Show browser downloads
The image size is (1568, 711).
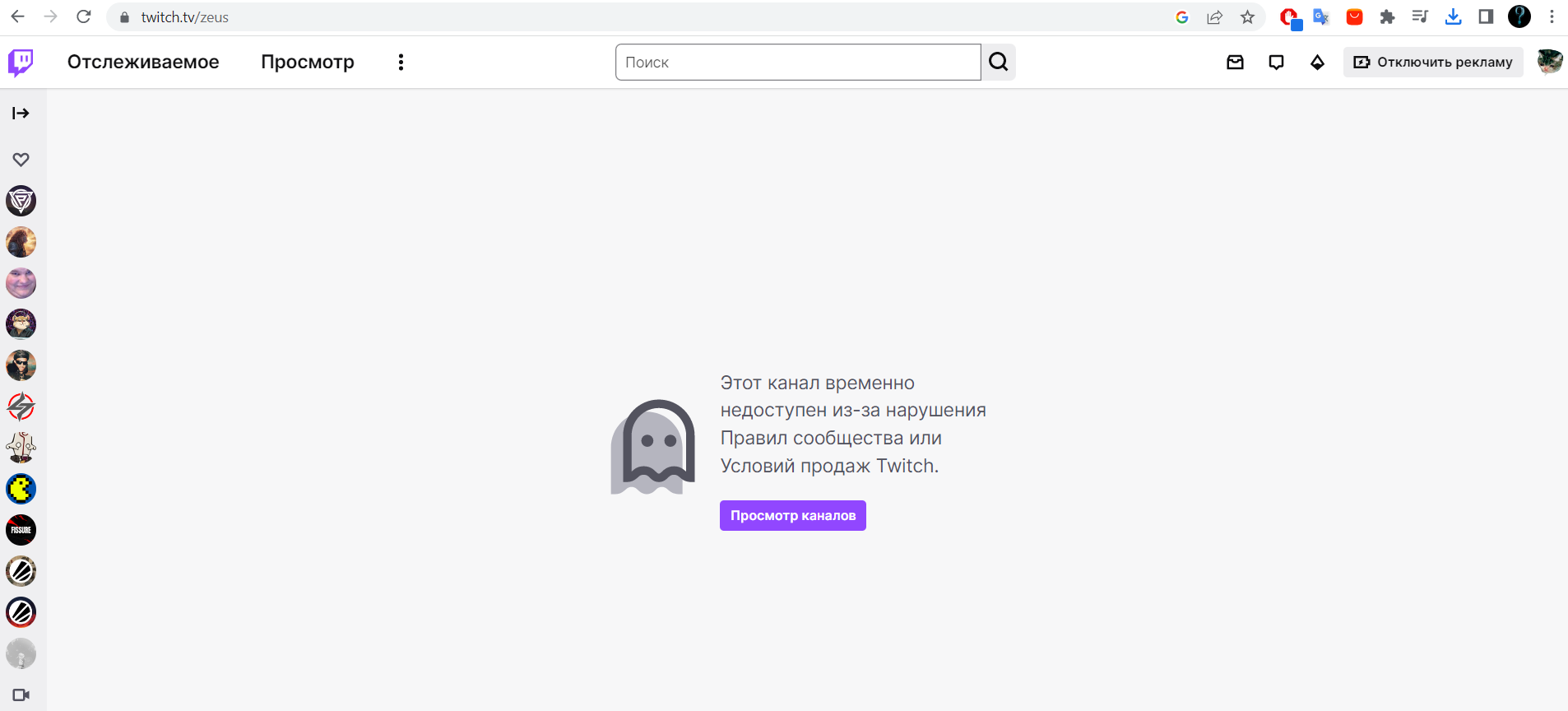1453,17
